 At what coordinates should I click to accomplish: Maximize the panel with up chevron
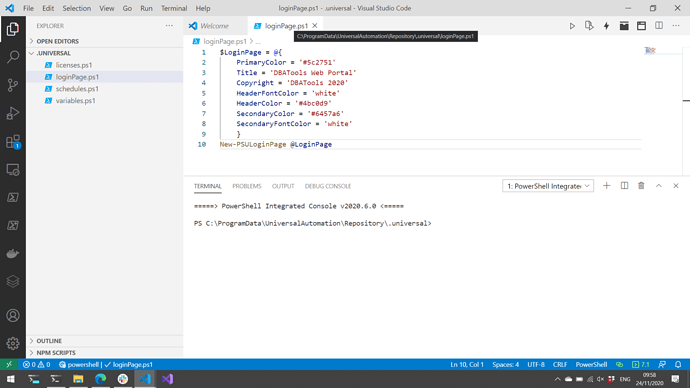click(x=659, y=186)
